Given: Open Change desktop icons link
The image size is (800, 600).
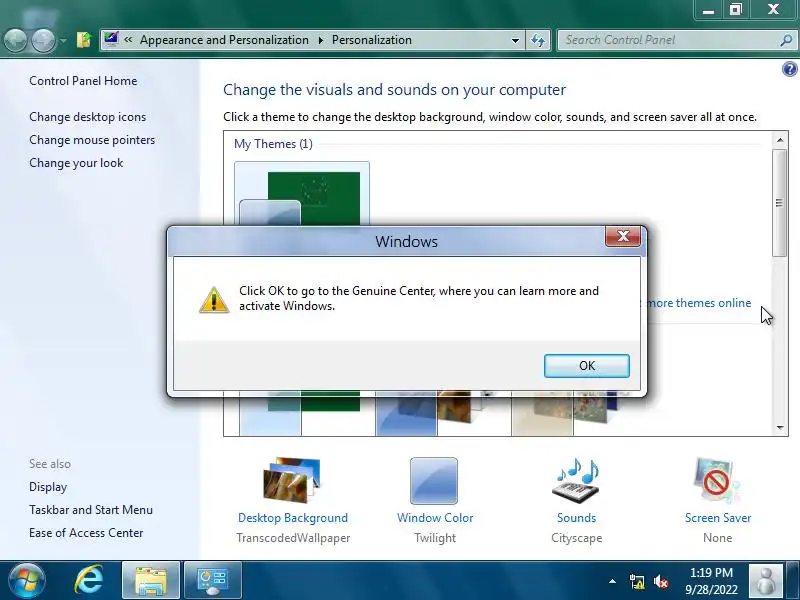Looking at the screenshot, I should pos(87,117).
